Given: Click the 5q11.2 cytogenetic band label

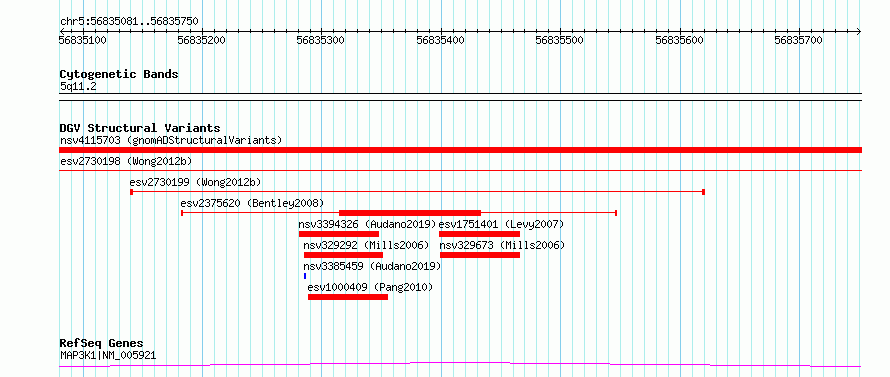Looking at the screenshot, I should click(77, 86).
